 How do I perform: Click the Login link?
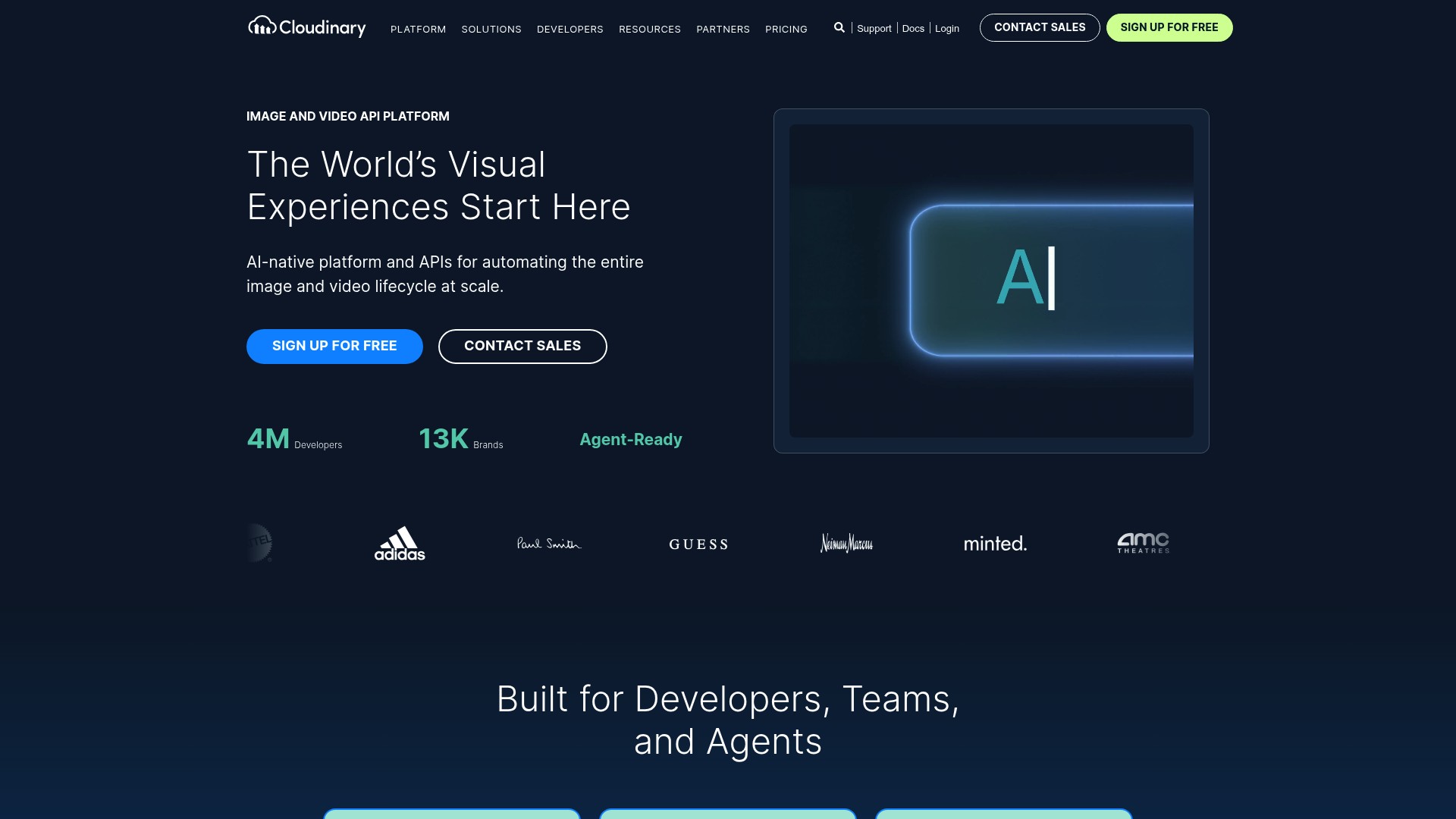point(947,28)
